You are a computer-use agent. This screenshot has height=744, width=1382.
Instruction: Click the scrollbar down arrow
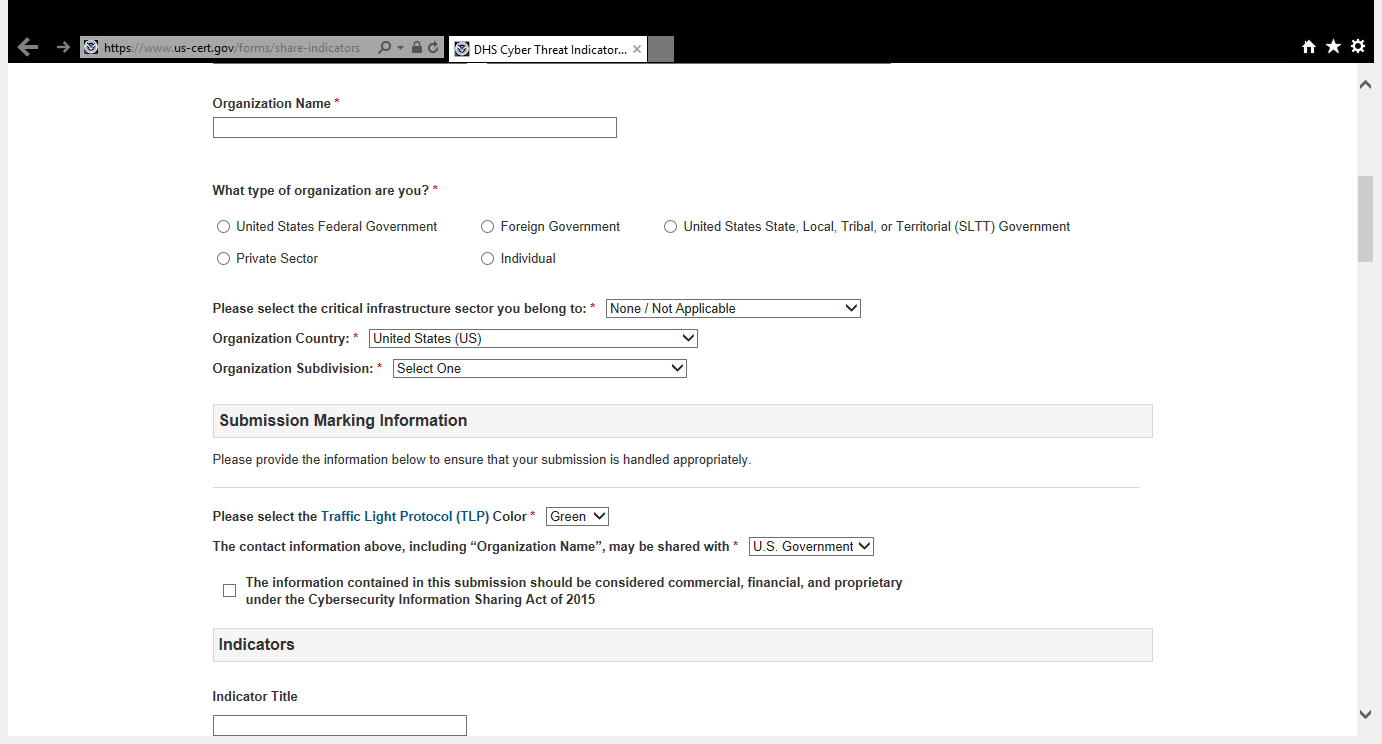(1366, 714)
